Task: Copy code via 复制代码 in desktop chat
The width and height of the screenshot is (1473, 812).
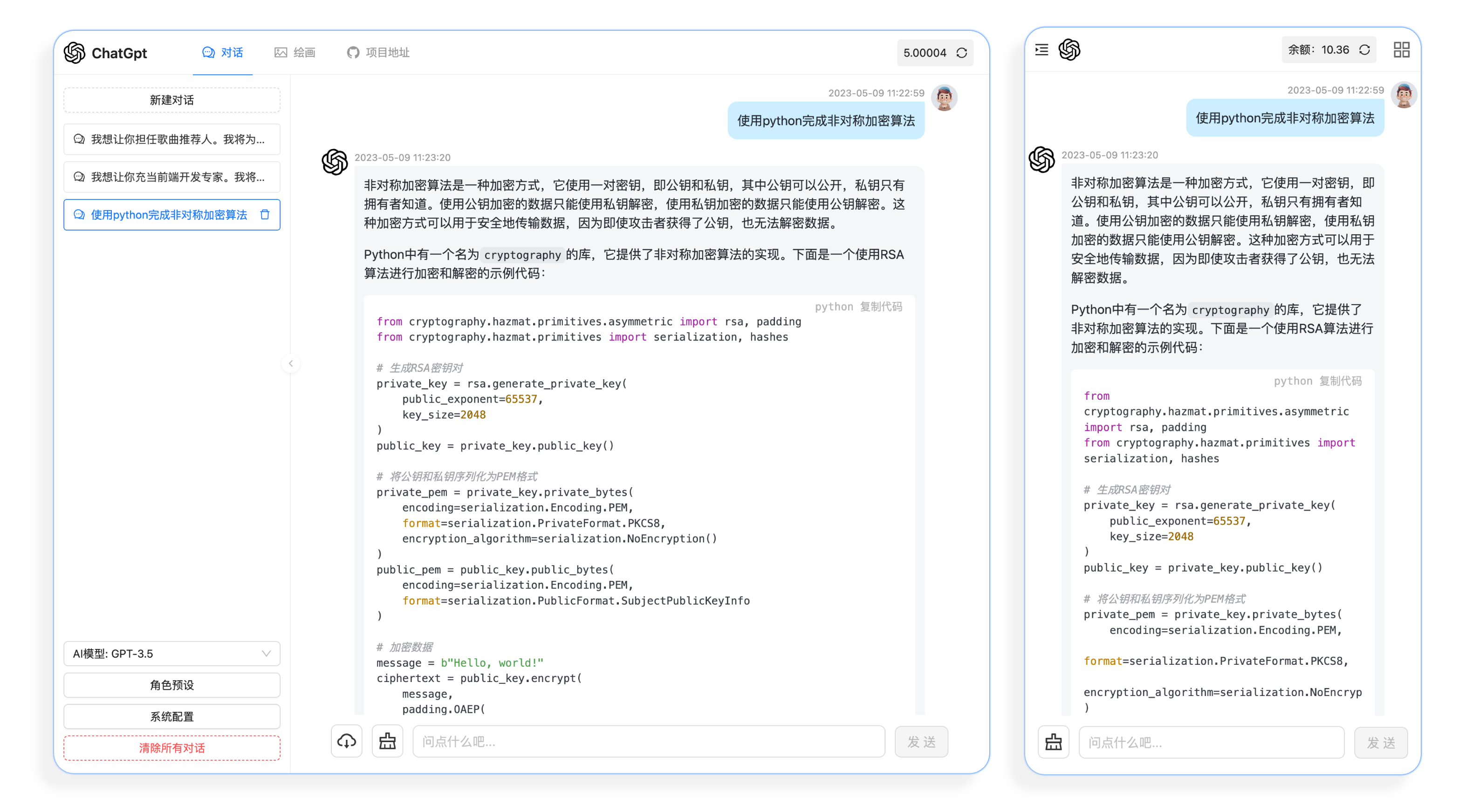Action: 881,307
